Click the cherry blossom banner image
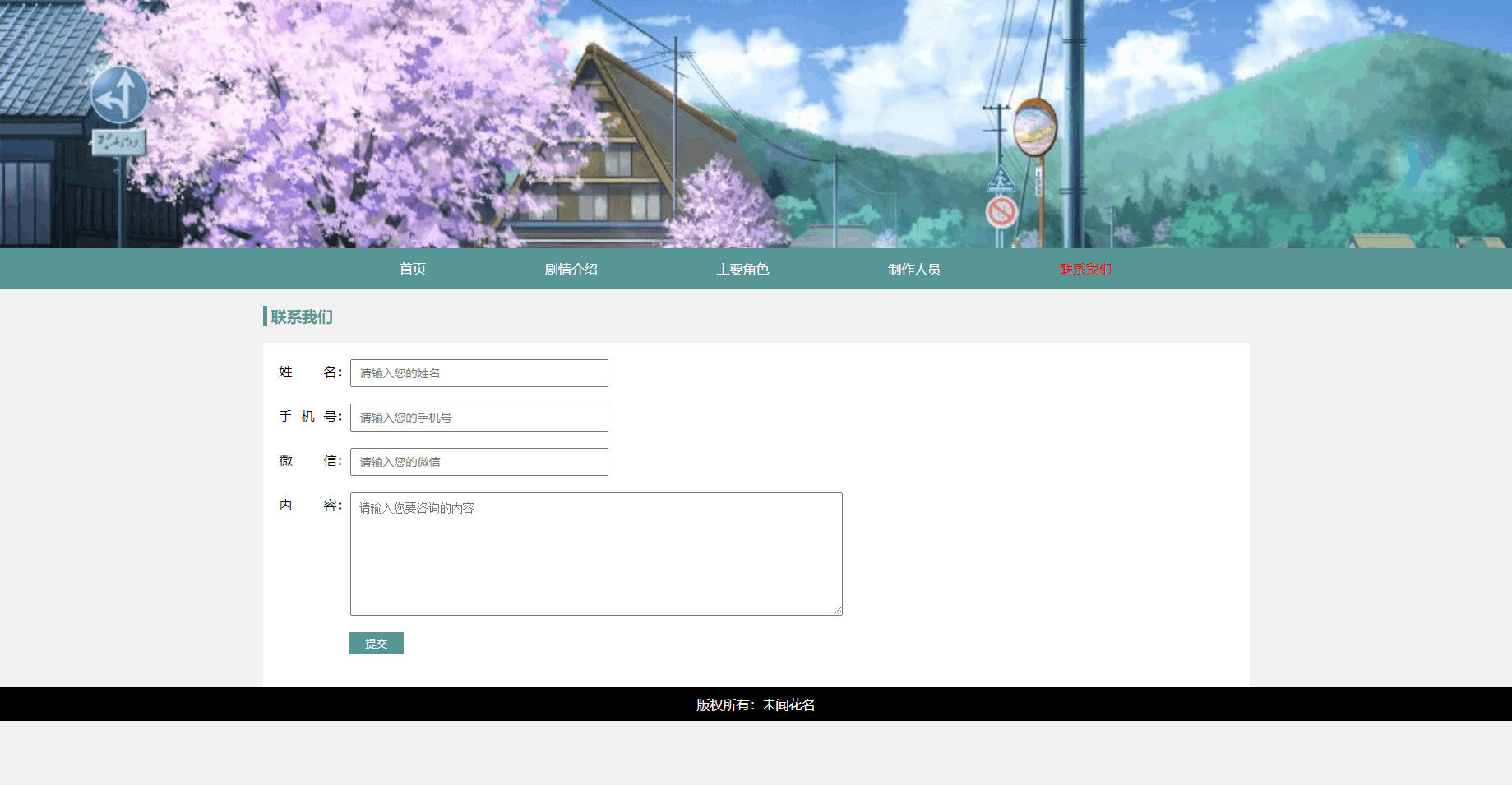The width and height of the screenshot is (1512, 785). 756,123
